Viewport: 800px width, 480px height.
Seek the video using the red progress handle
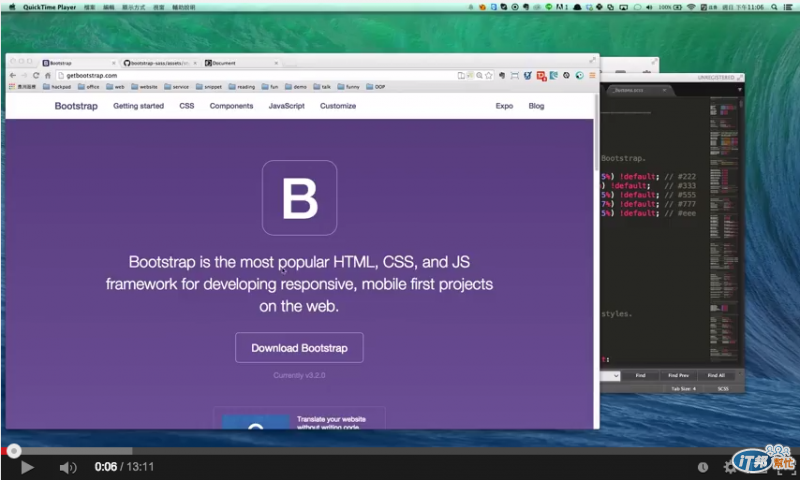[14, 451]
